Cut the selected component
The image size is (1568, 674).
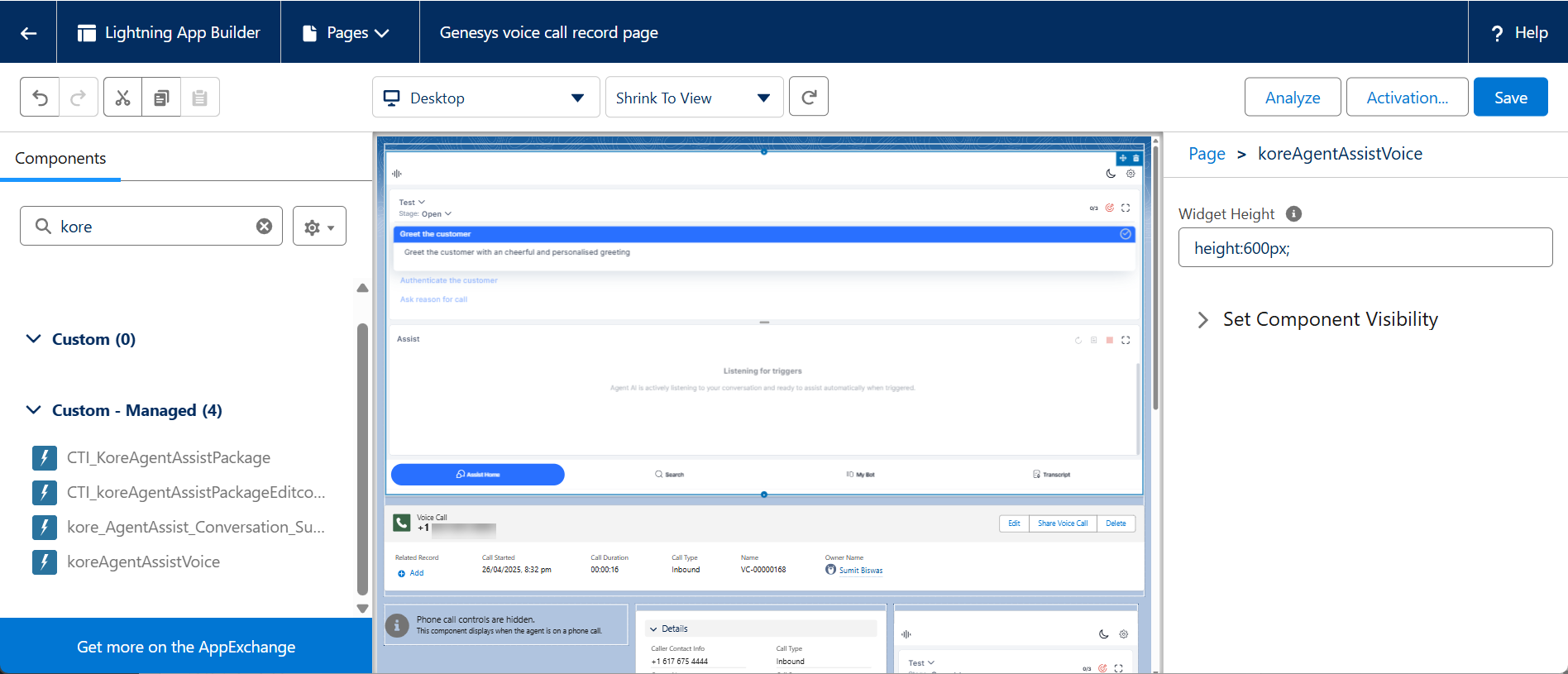pos(122,98)
